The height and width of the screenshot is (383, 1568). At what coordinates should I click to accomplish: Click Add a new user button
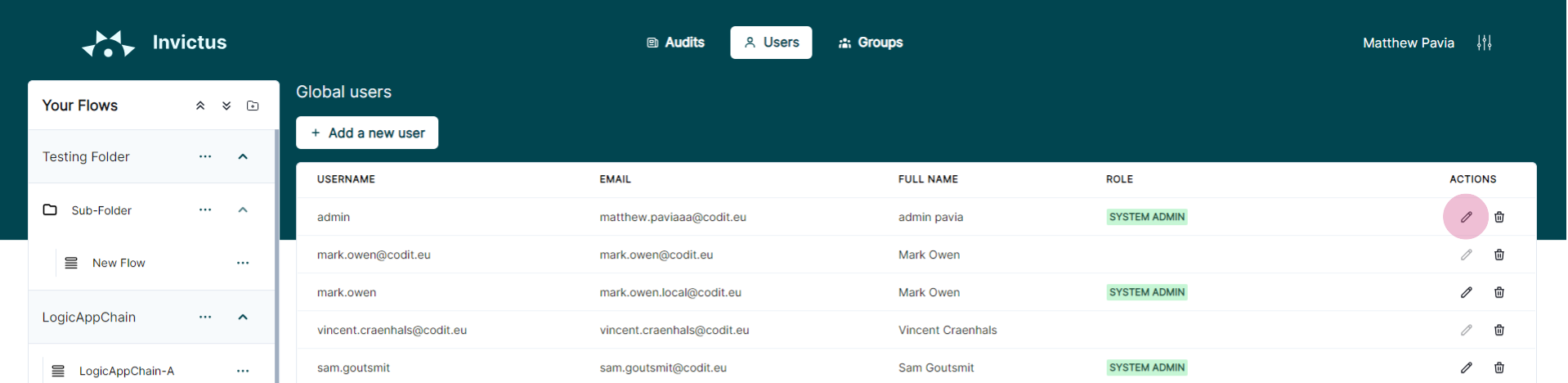367,133
